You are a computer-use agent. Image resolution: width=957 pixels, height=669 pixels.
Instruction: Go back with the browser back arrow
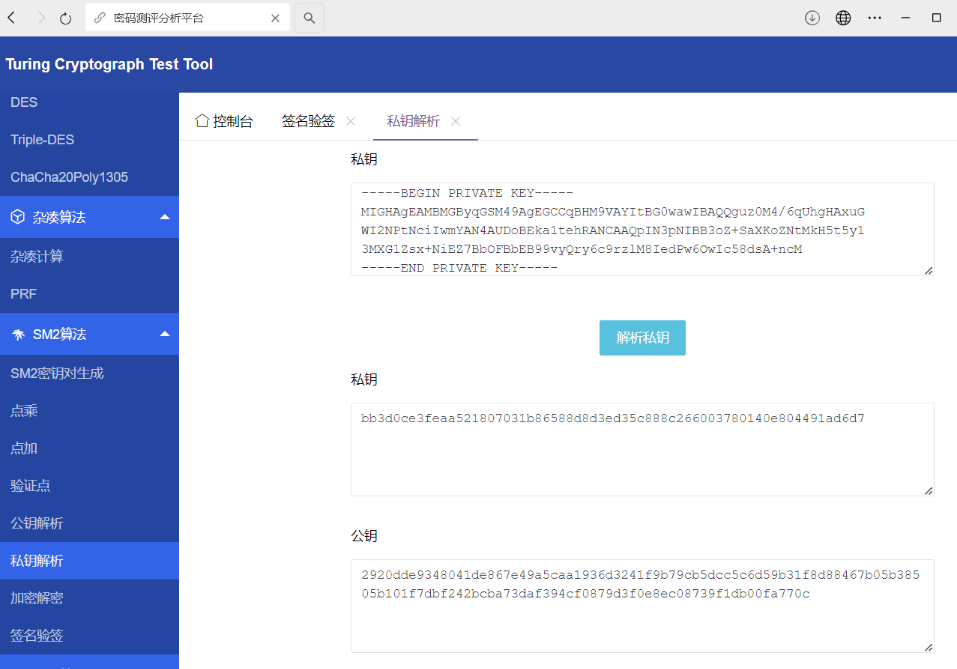click(x=11, y=18)
